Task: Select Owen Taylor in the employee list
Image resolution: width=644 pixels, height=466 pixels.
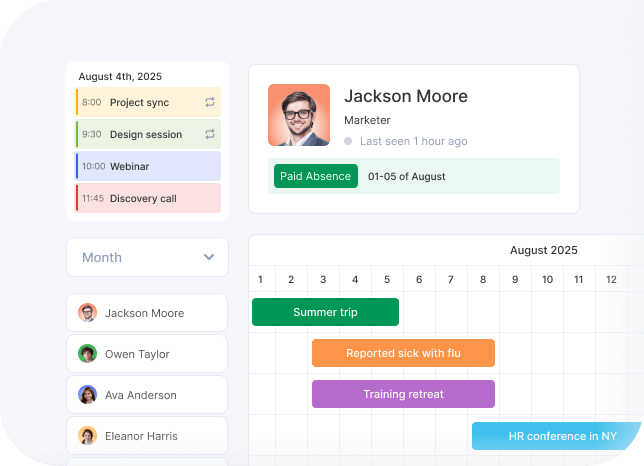Action: tap(147, 354)
